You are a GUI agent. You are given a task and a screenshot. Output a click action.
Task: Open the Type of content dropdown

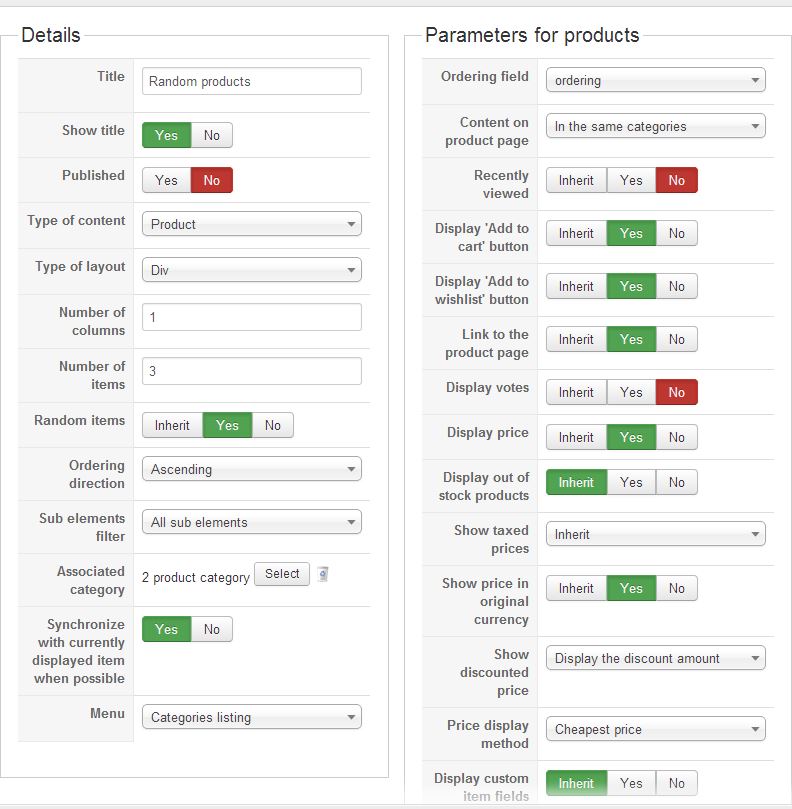click(251, 224)
